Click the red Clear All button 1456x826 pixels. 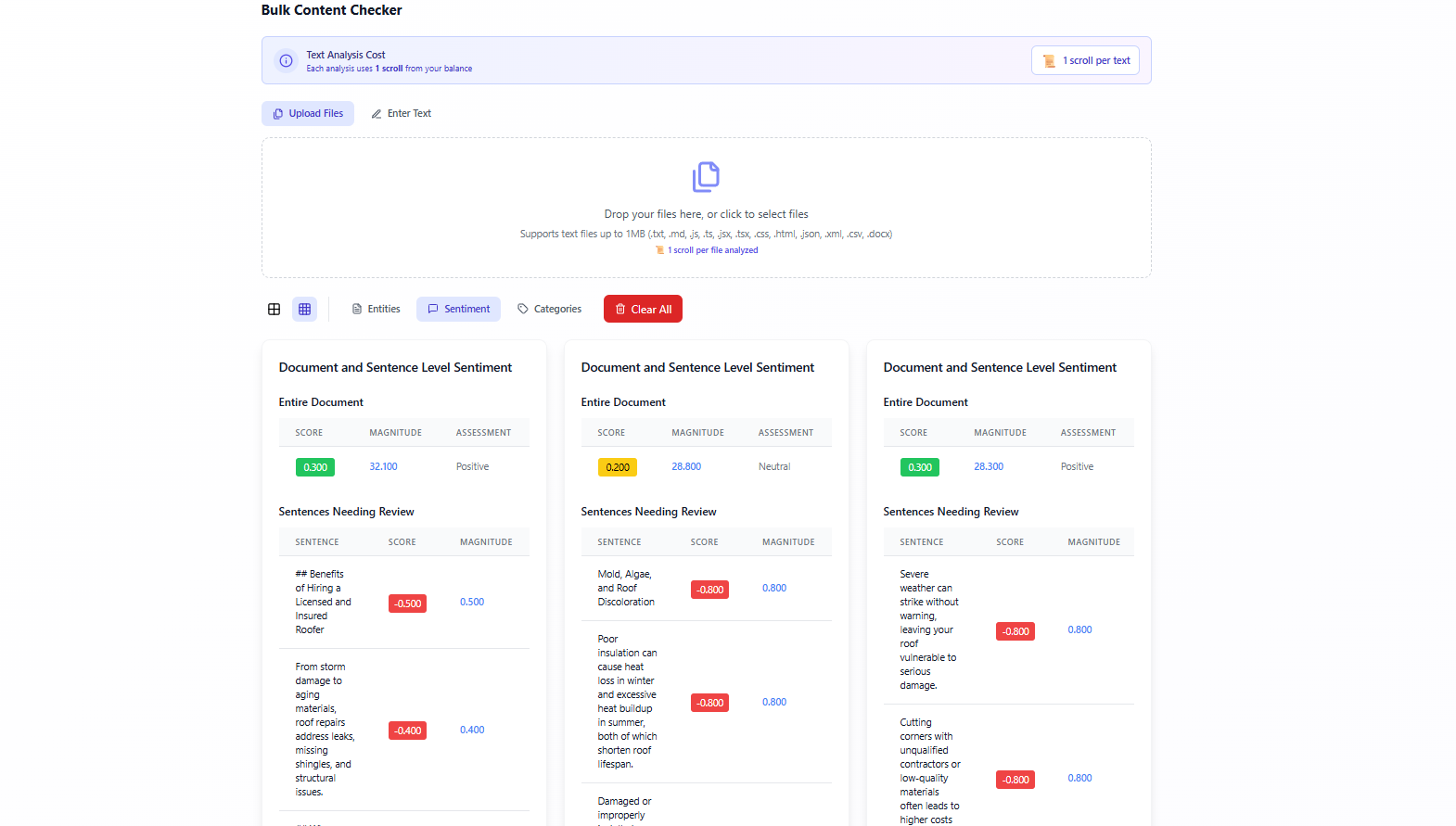[643, 309]
